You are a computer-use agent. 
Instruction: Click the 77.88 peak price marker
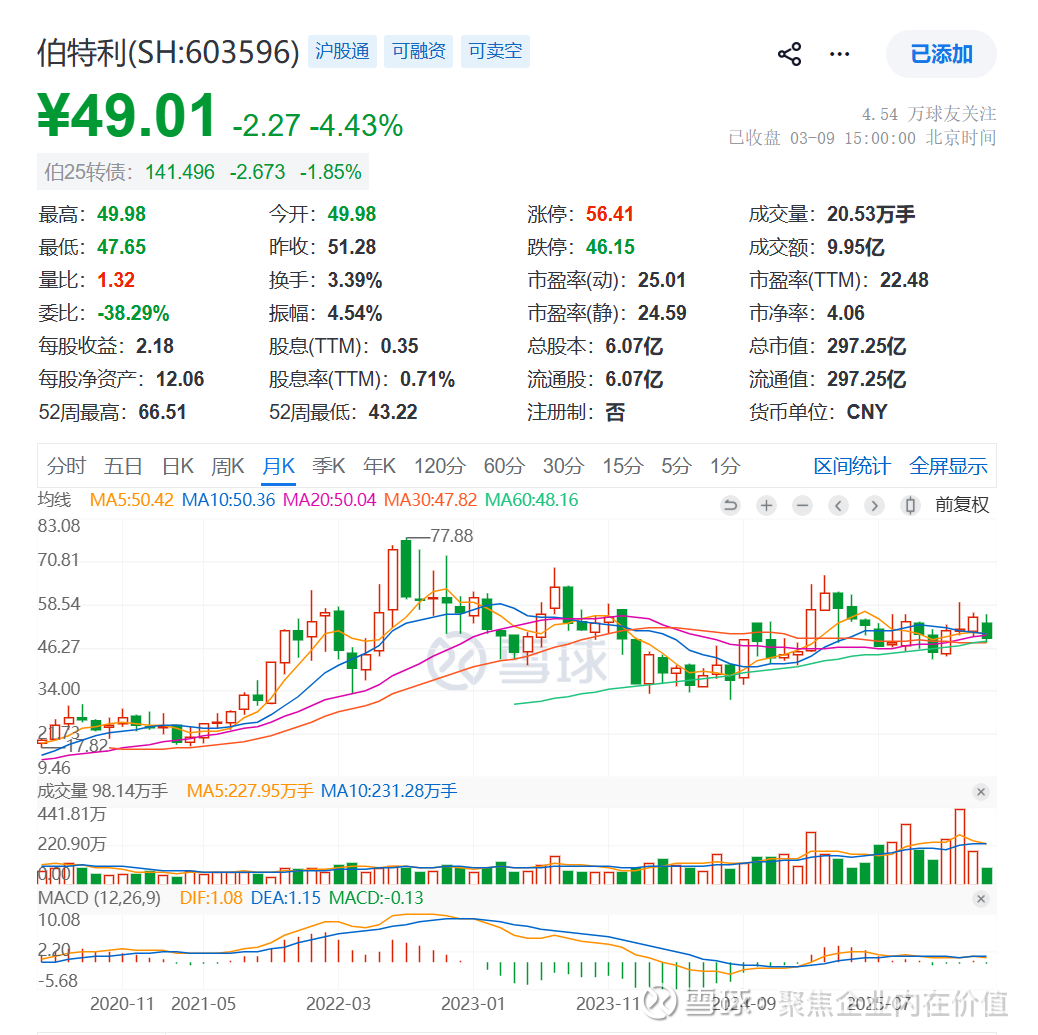click(451, 536)
